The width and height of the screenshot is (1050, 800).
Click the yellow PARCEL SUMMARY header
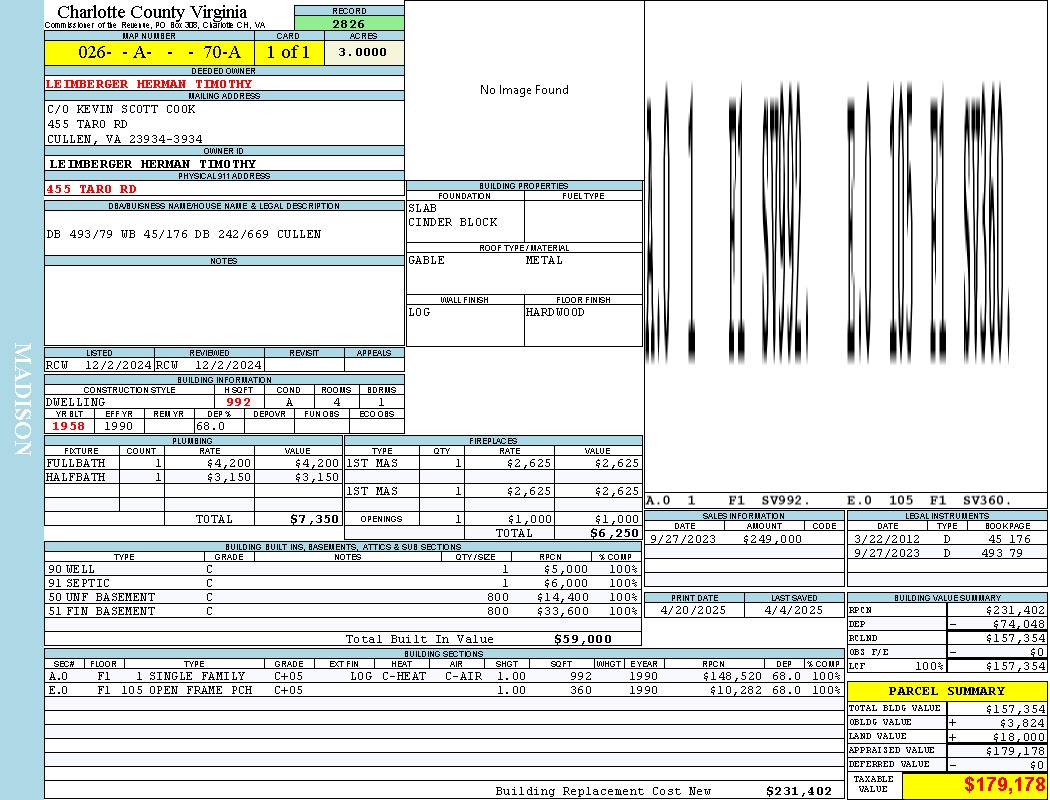[946, 691]
